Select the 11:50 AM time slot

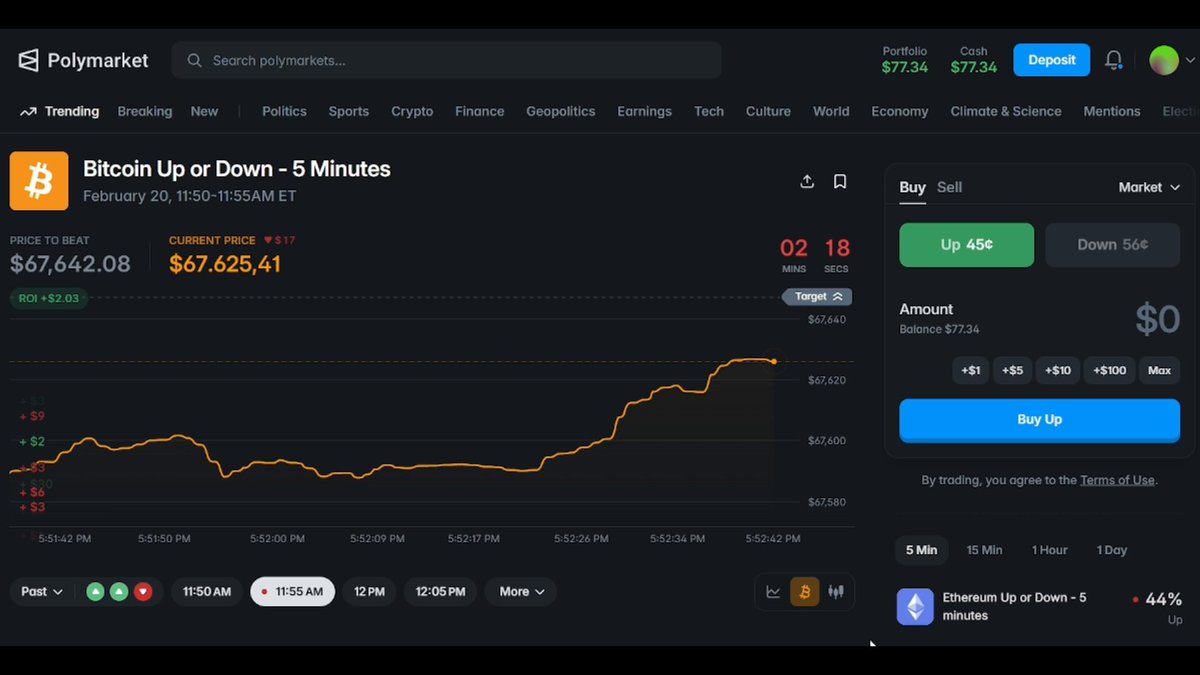(207, 591)
